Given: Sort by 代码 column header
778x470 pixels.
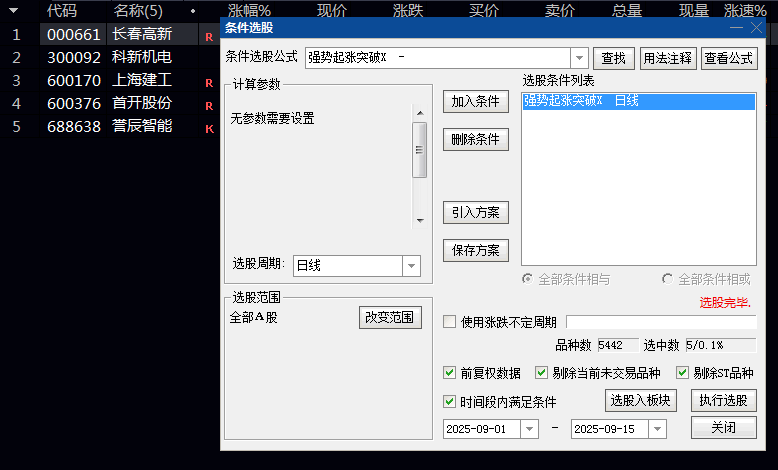Looking at the screenshot, I should click(x=62, y=10).
